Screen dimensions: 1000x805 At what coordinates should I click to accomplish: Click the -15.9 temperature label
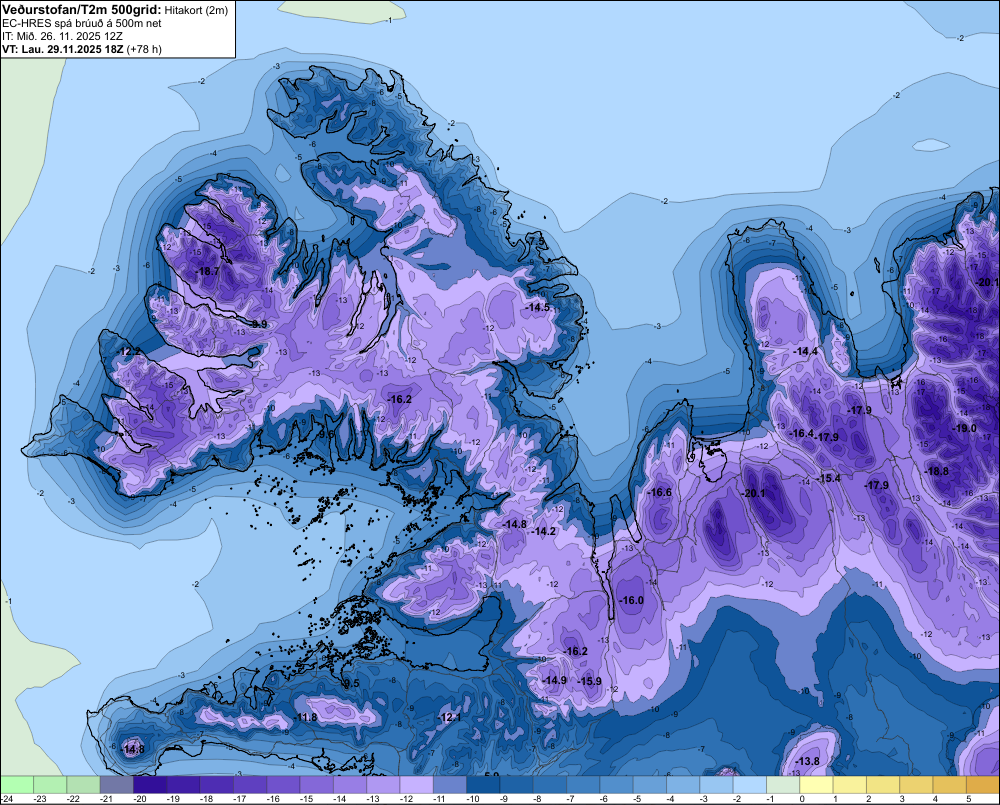coord(589,681)
